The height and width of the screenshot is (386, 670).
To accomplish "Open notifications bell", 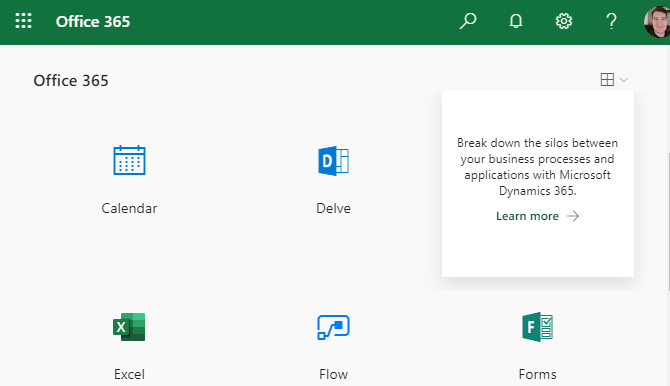I will [x=516, y=21].
